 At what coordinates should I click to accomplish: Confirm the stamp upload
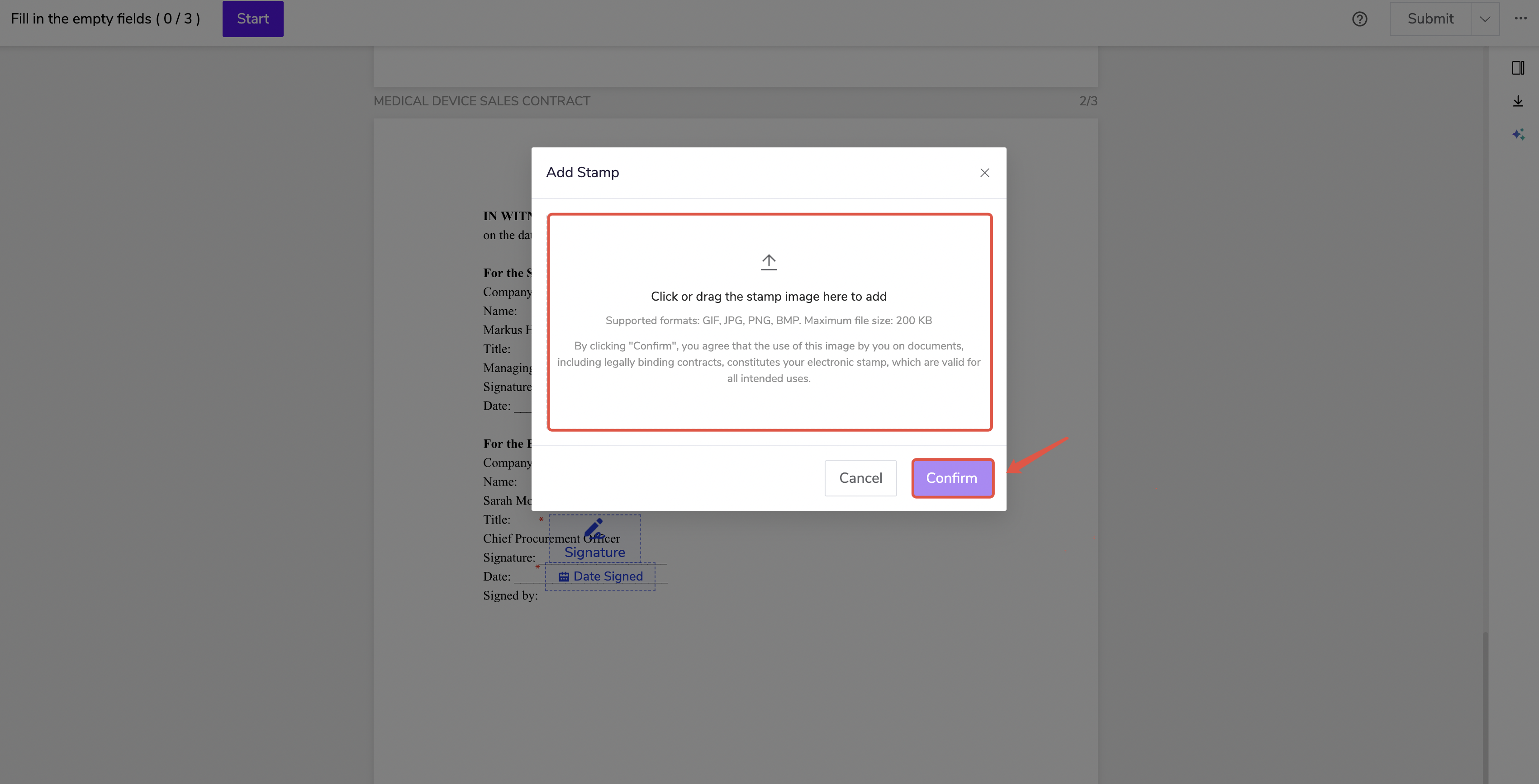(952, 478)
